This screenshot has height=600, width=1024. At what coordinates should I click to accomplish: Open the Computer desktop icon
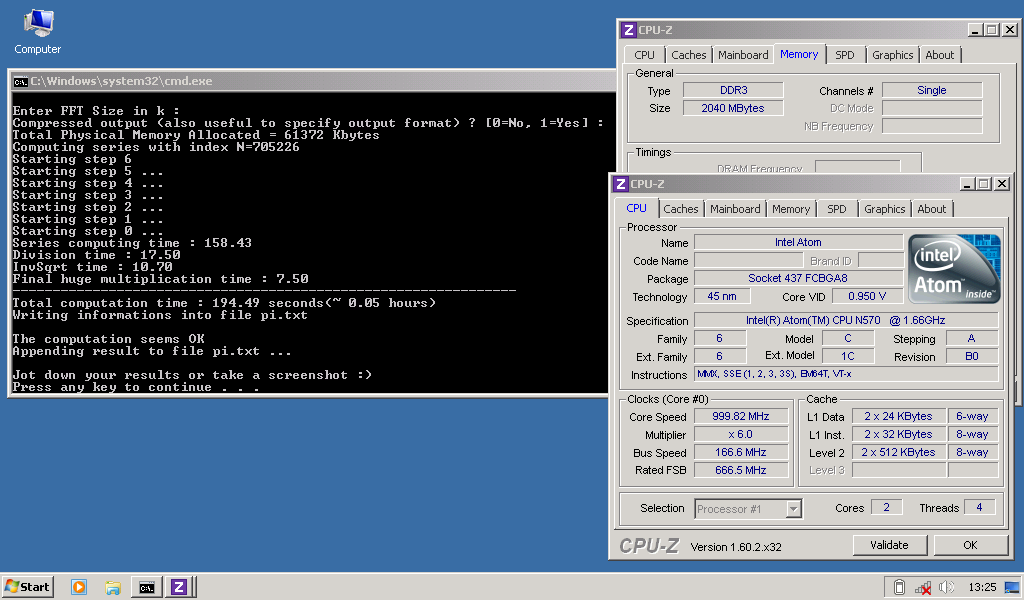(37, 32)
